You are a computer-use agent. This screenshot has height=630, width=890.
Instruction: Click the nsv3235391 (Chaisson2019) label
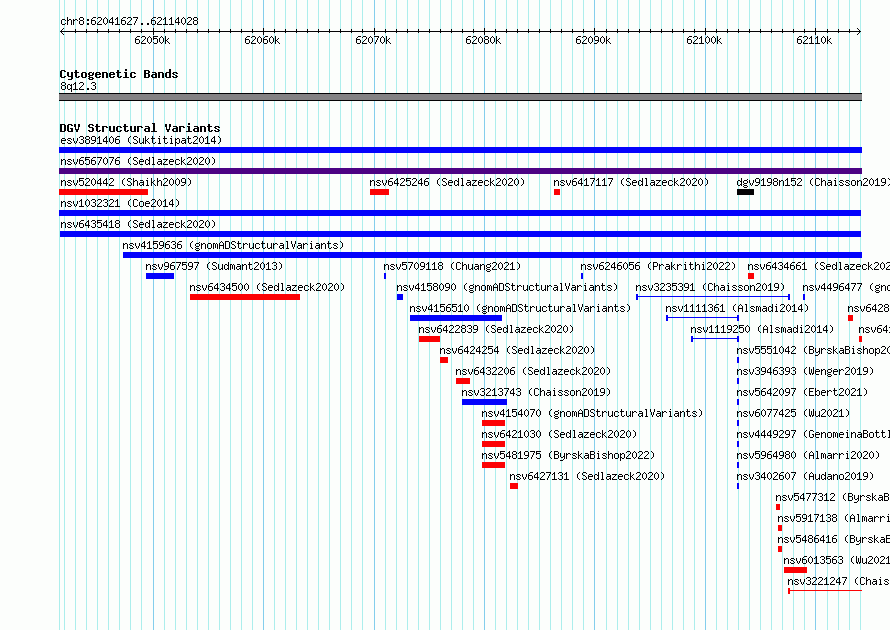pos(710,287)
